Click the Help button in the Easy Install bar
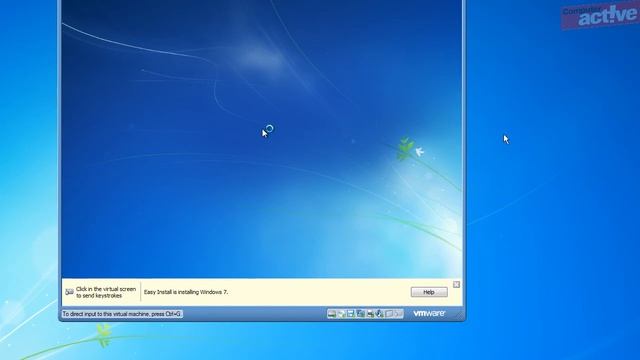The image size is (640, 360). [429, 292]
